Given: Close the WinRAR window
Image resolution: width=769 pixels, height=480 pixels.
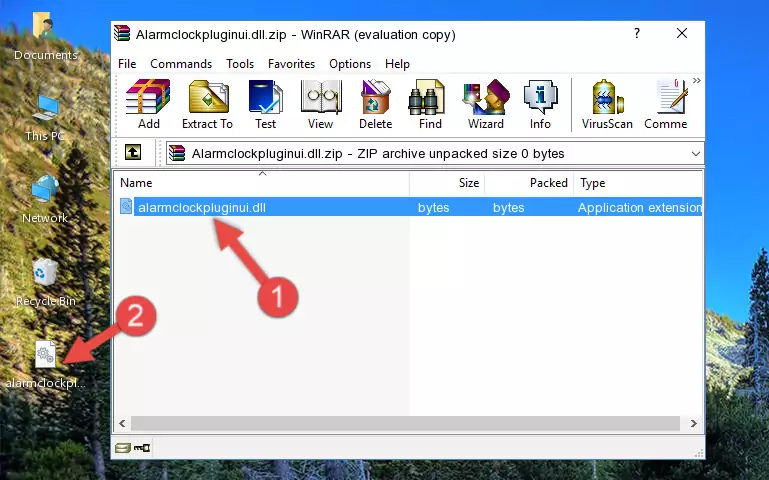Looking at the screenshot, I should pos(682,33).
